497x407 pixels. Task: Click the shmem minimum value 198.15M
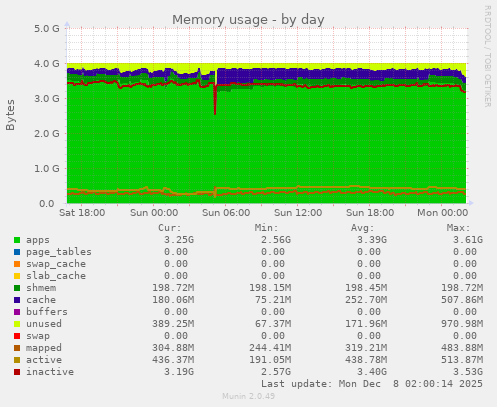(270, 288)
